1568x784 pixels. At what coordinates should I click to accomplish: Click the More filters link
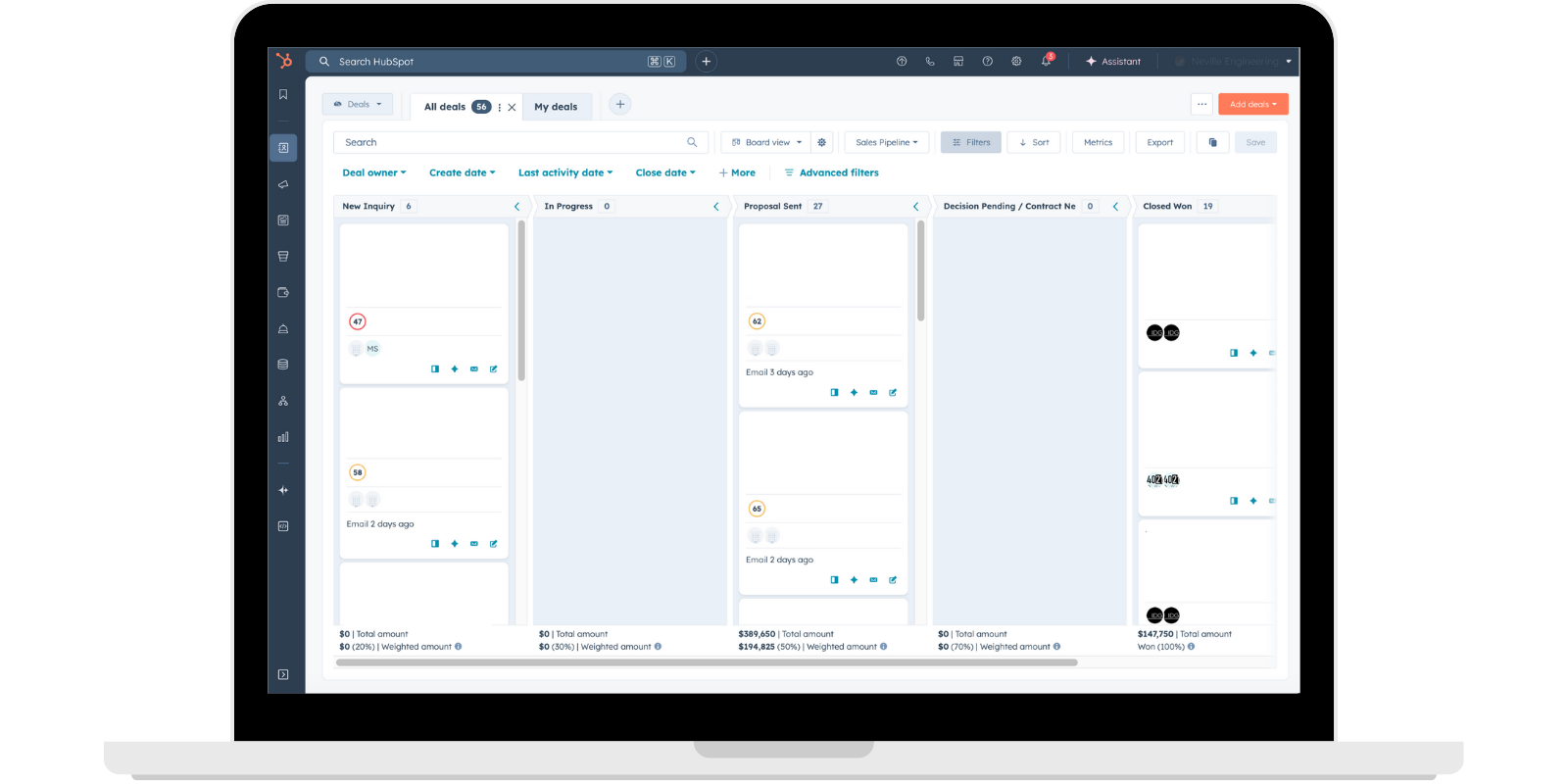(737, 172)
